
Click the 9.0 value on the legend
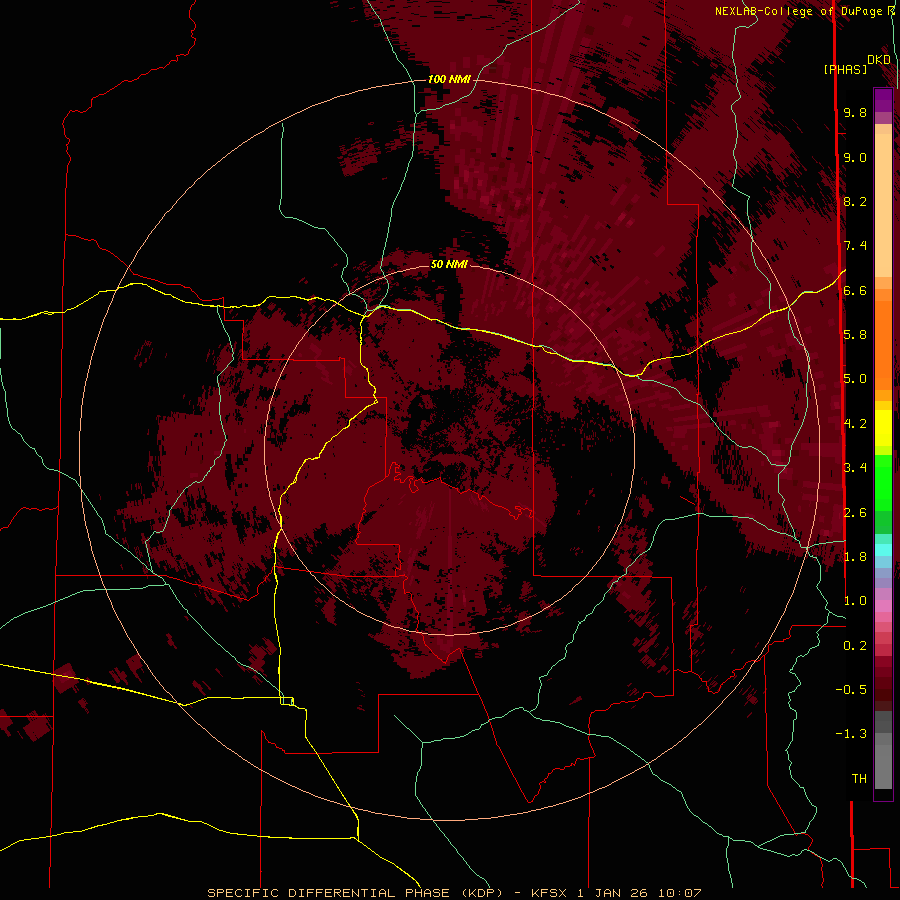855,157
